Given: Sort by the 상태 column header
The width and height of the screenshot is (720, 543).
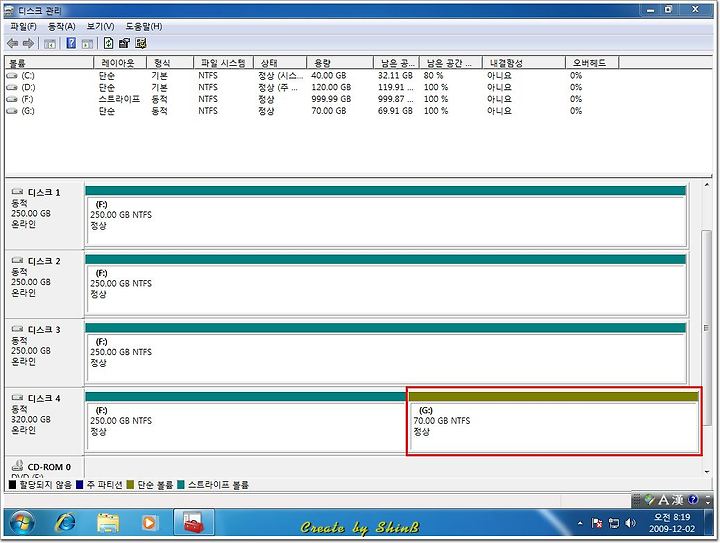Looking at the screenshot, I should pyautogui.click(x=280, y=63).
